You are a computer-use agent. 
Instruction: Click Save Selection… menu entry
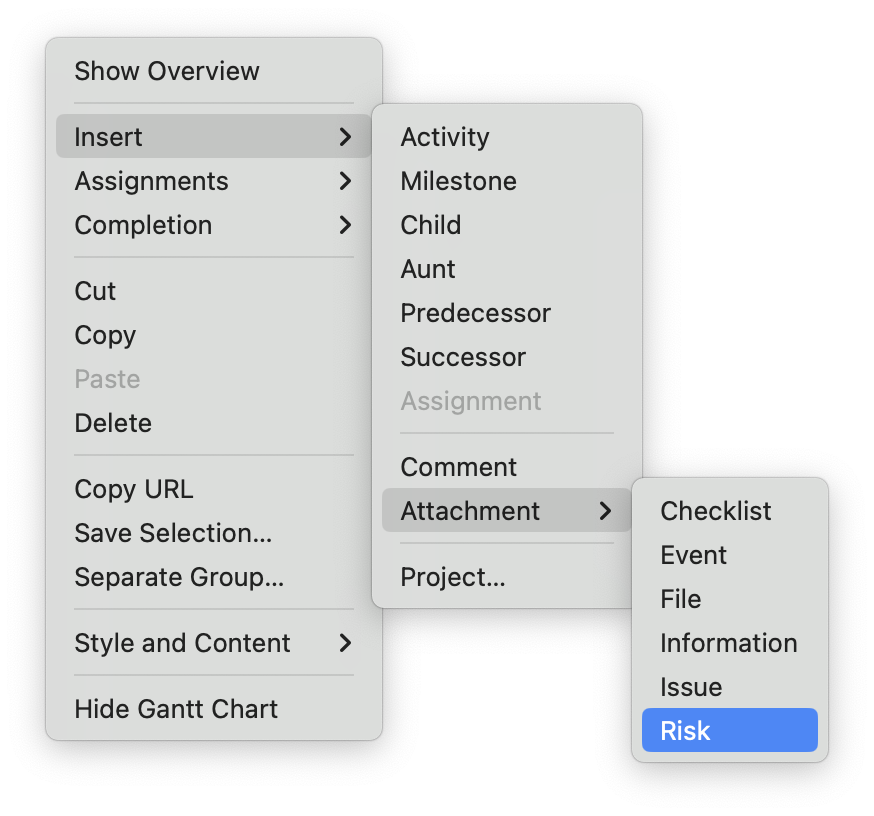[x=173, y=533]
